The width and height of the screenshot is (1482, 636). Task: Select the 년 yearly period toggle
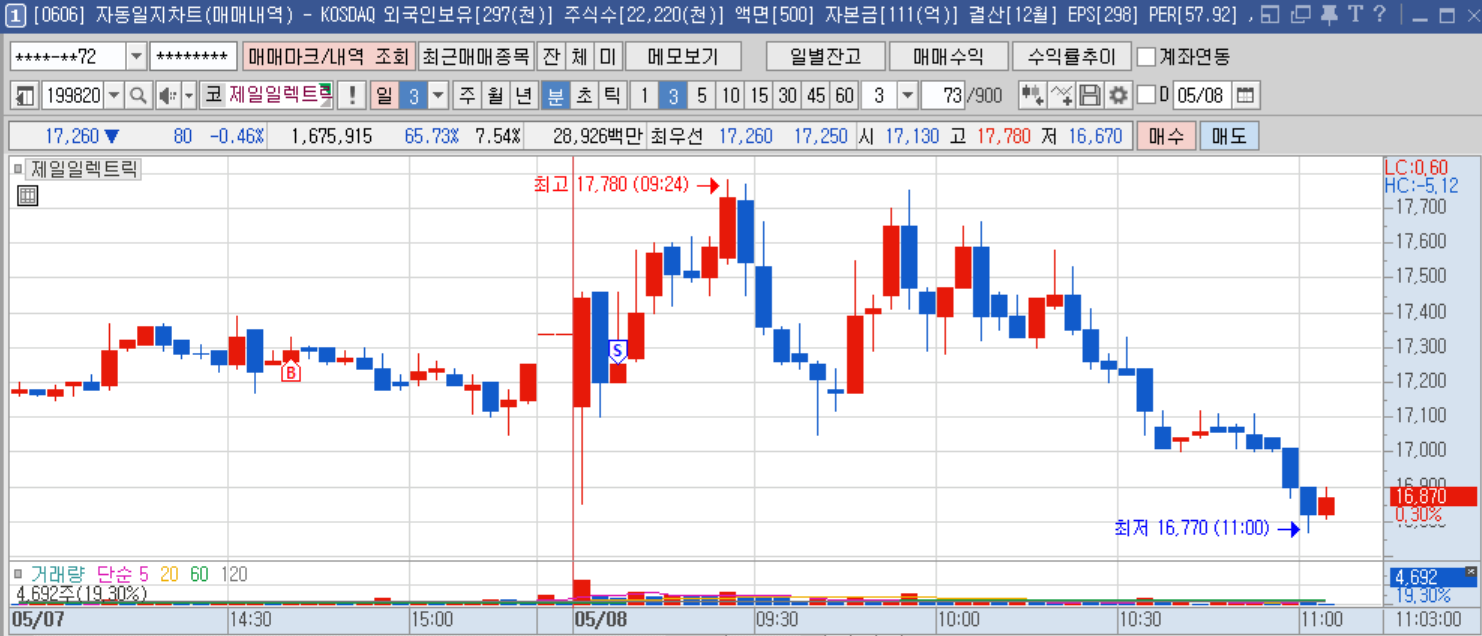[523, 96]
